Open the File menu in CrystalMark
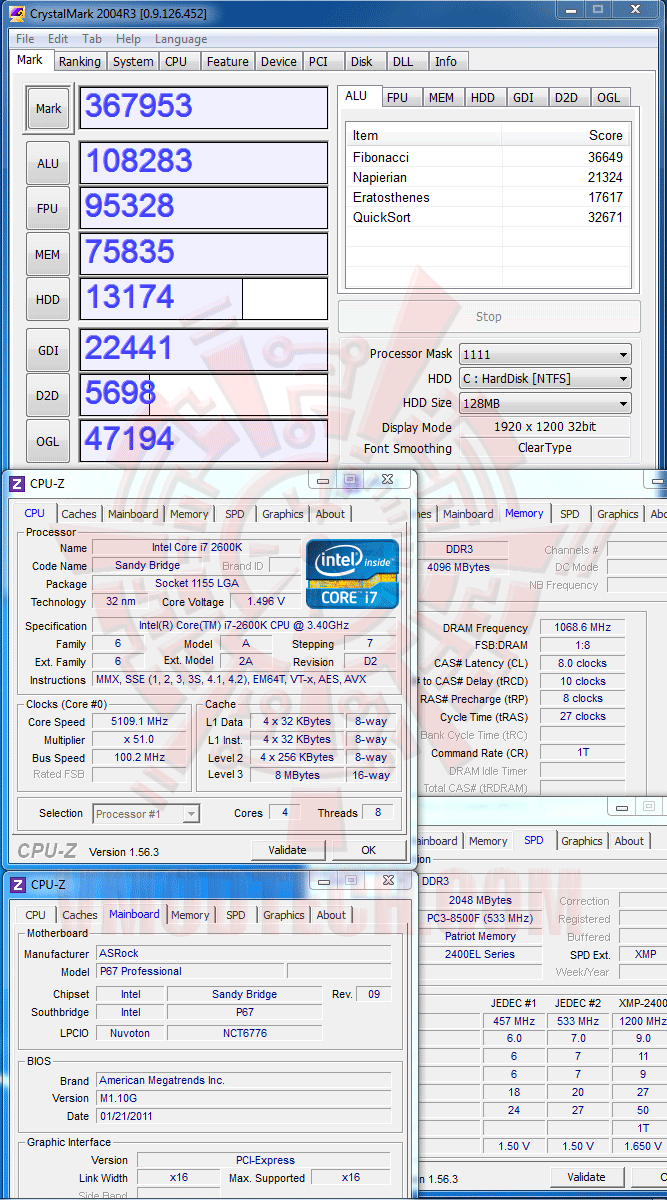 (25, 39)
